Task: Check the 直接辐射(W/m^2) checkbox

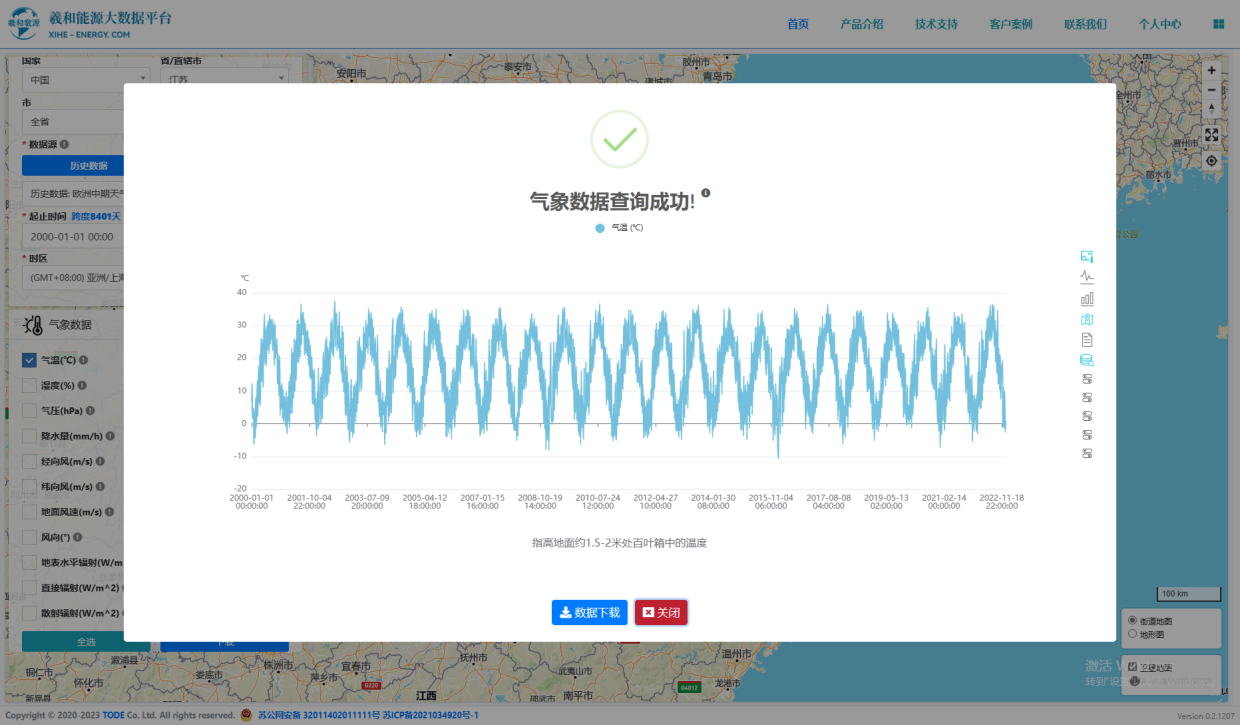Action: click(x=29, y=587)
